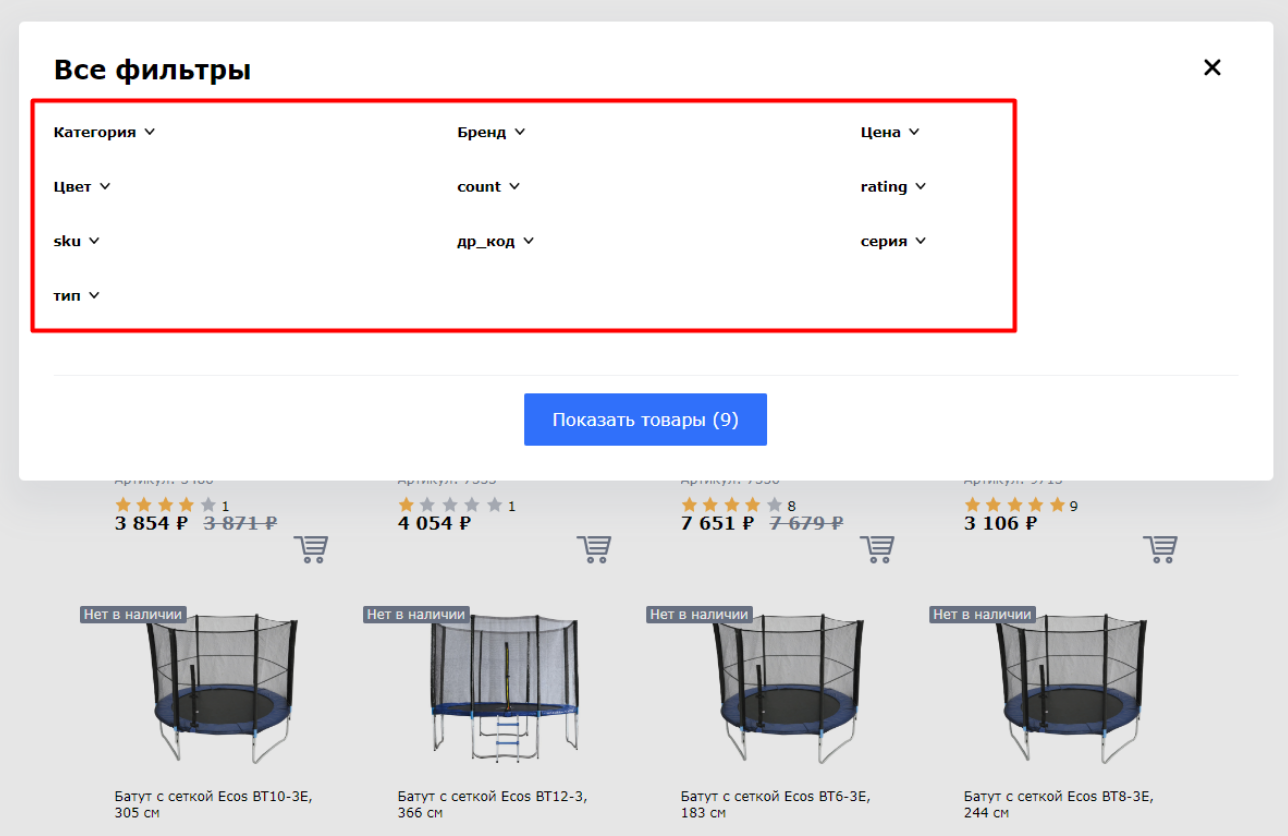Open the 'Батут с сеткой Ecos BT12-3' link
Screen dimensions: 1288x836
[491, 797]
